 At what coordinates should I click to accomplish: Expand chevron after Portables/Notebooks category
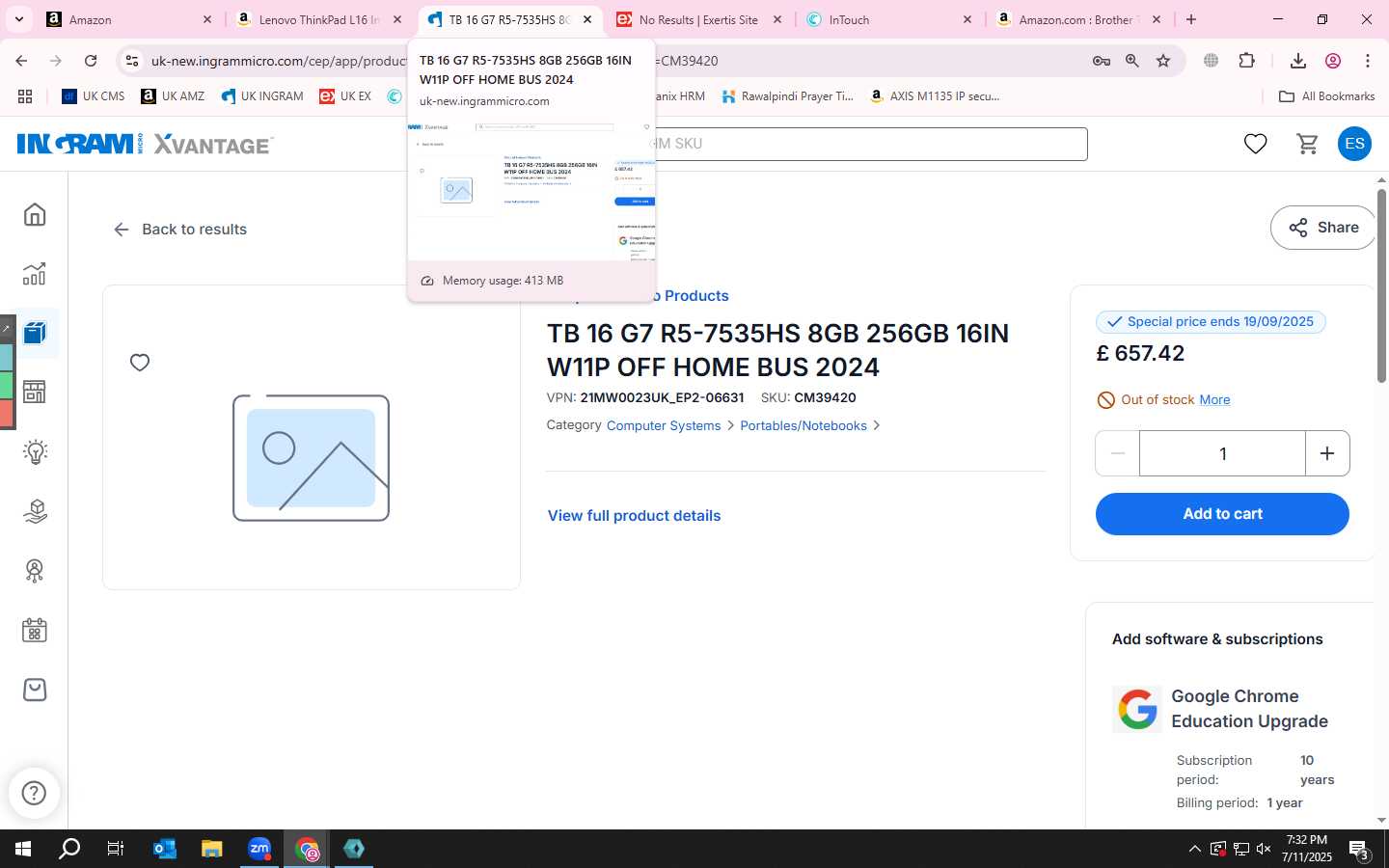(876, 425)
